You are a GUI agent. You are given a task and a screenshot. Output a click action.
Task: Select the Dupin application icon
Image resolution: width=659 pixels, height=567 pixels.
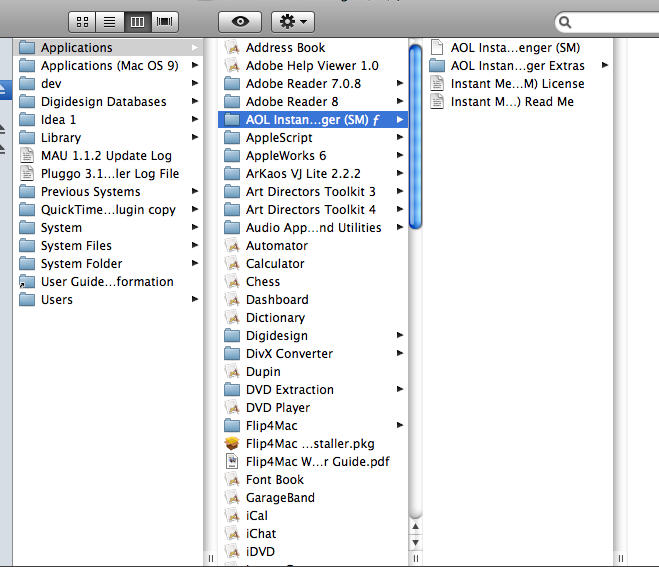[x=232, y=372]
